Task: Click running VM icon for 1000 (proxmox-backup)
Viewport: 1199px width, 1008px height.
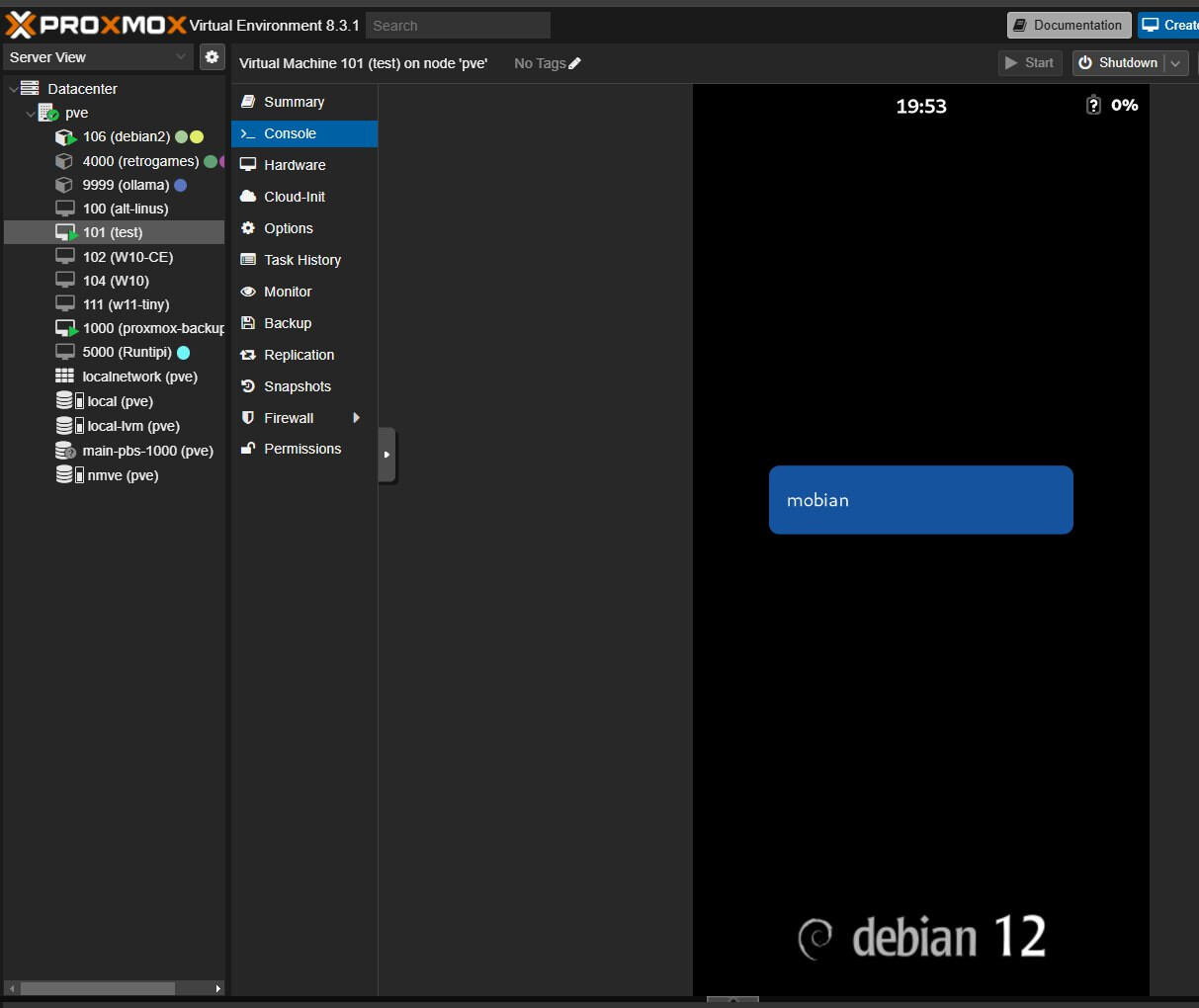Action: pyautogui.click(x=66, y=328)
